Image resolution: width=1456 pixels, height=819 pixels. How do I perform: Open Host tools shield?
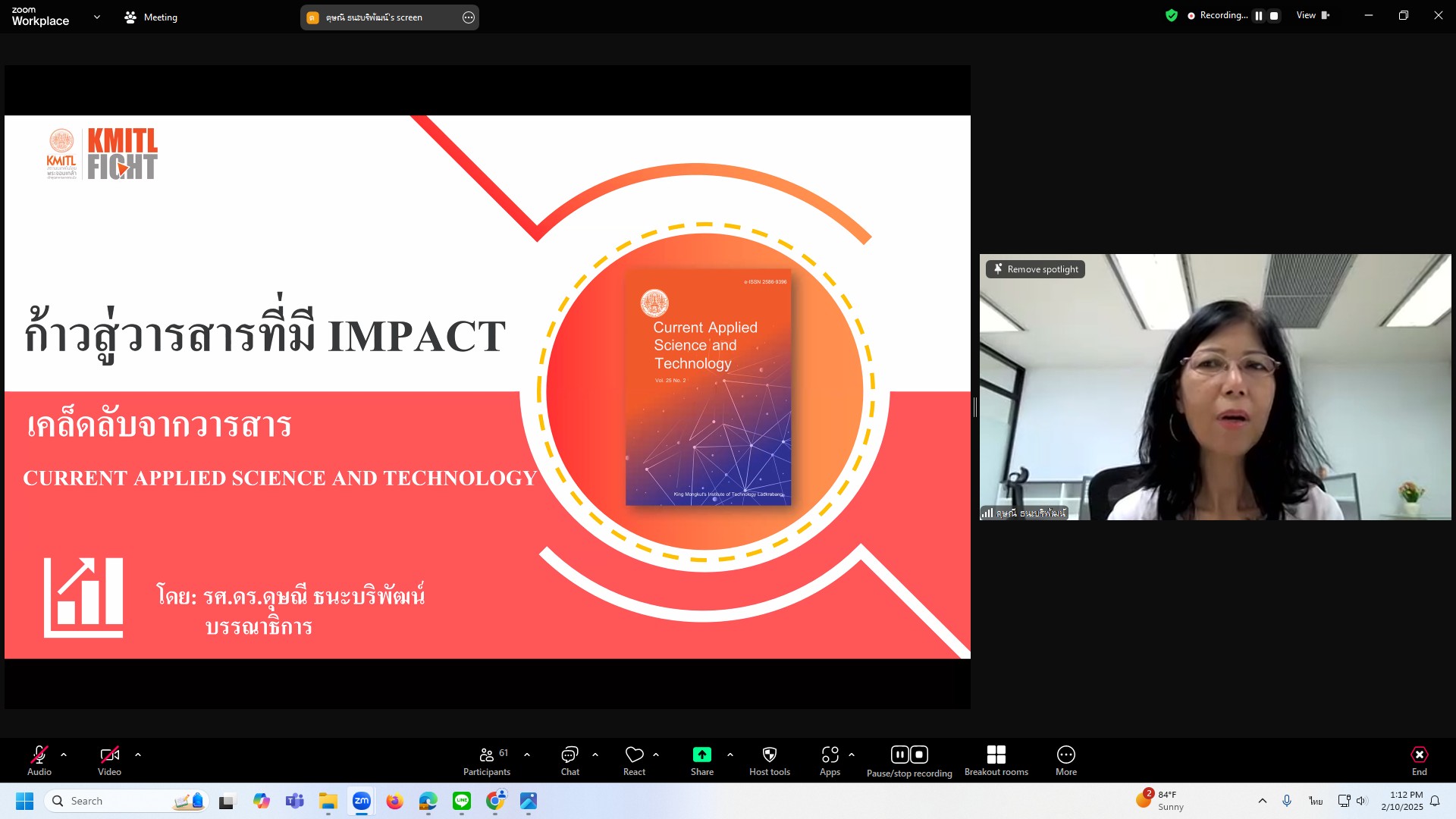(770, 761)
